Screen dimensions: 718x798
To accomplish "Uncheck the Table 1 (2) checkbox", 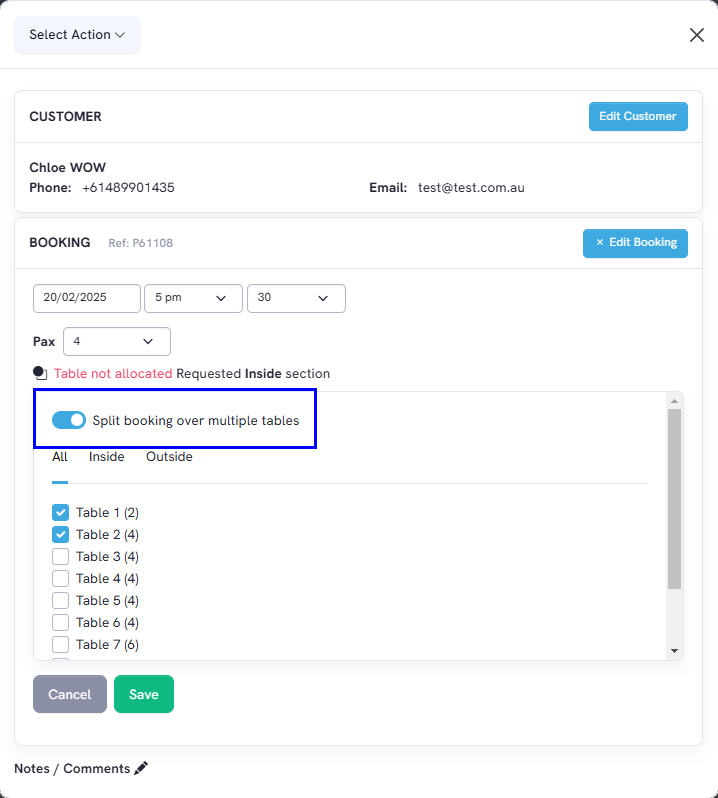I will pyautogui.click(x=61, y=512).
